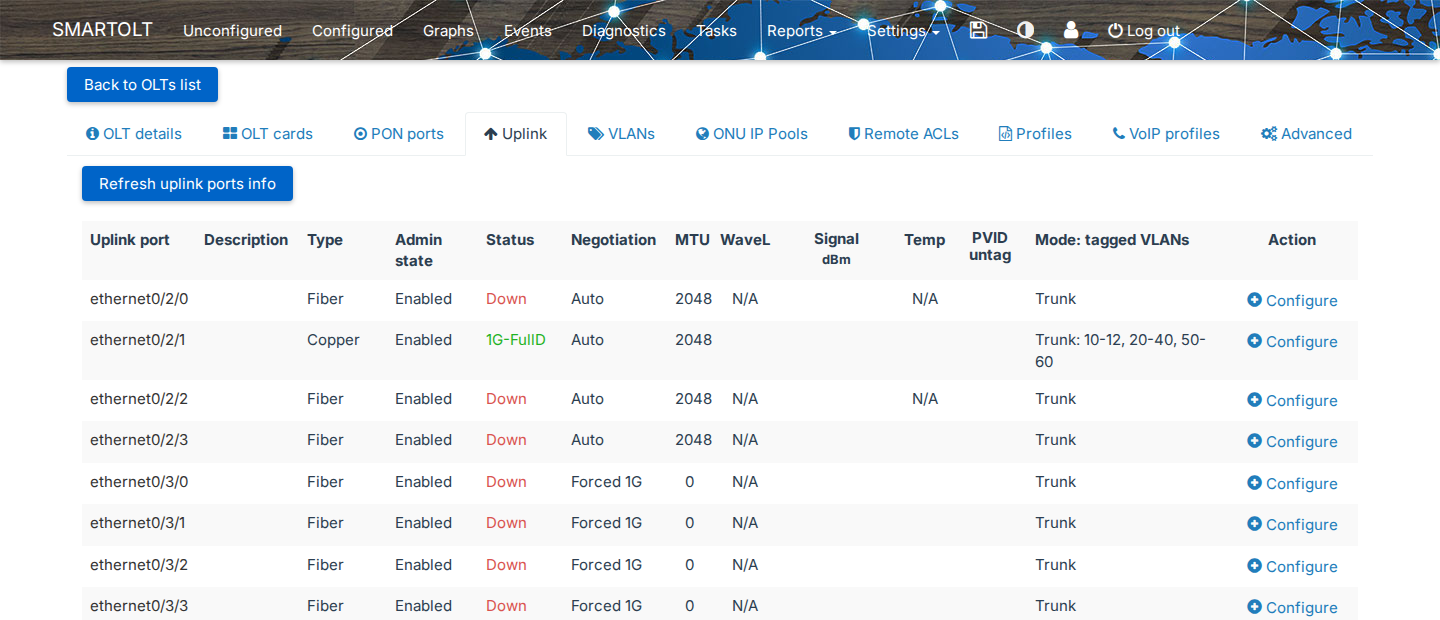1440x620 pixels.
Task: Click Back to OLTs list button
Action: coord(142,85)
